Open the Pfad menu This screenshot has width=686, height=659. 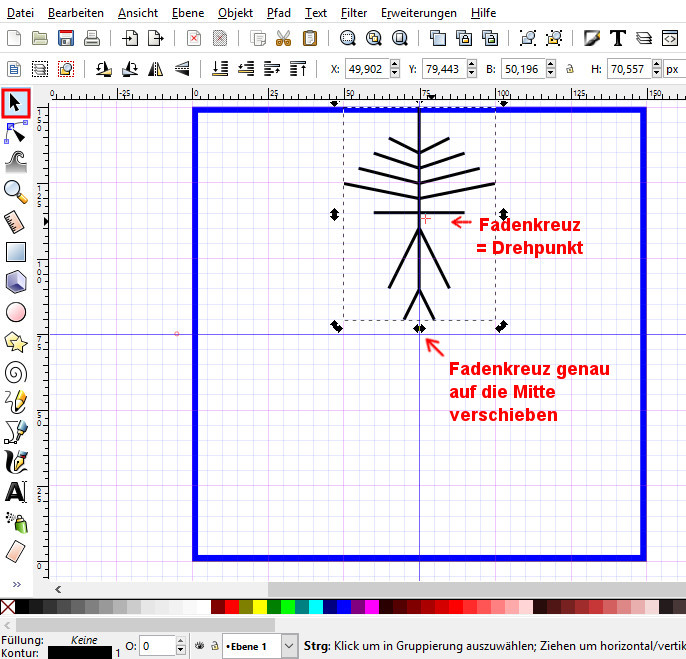click(x=279, y=13)
